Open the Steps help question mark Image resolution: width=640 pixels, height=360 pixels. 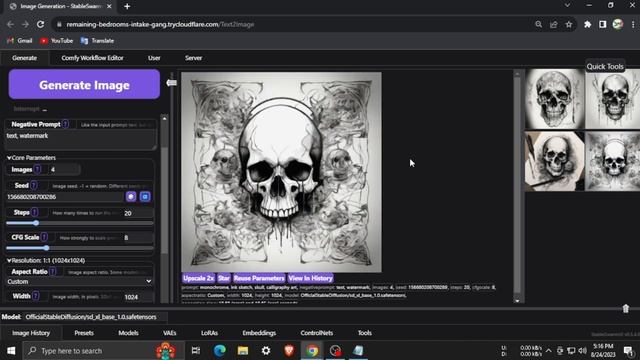[x=35, y=212]
